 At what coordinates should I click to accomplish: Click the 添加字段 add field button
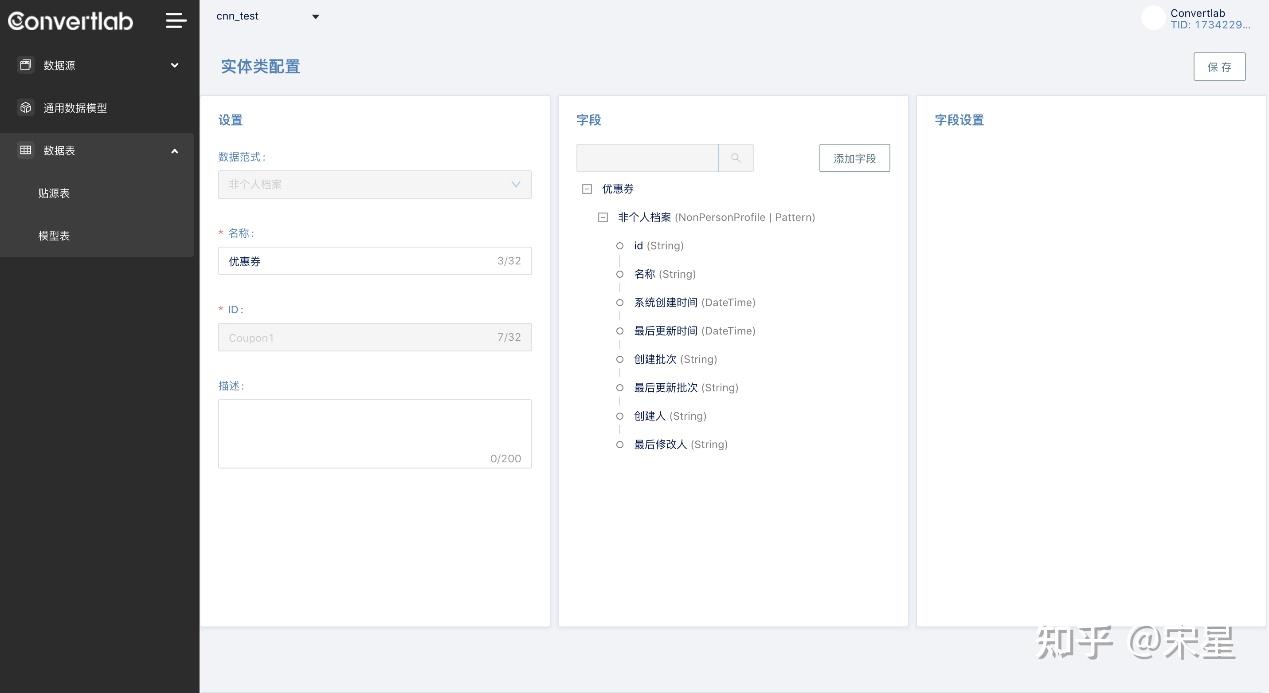(854, 157)
